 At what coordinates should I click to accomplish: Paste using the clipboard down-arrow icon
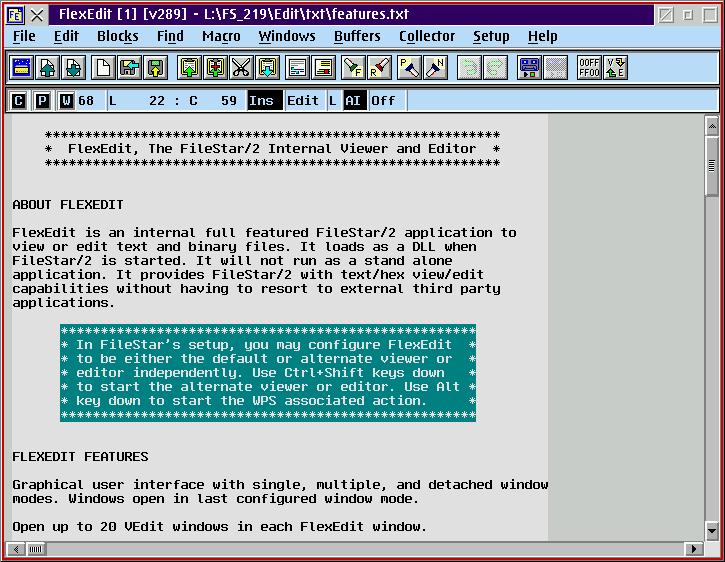coord(268,68)
